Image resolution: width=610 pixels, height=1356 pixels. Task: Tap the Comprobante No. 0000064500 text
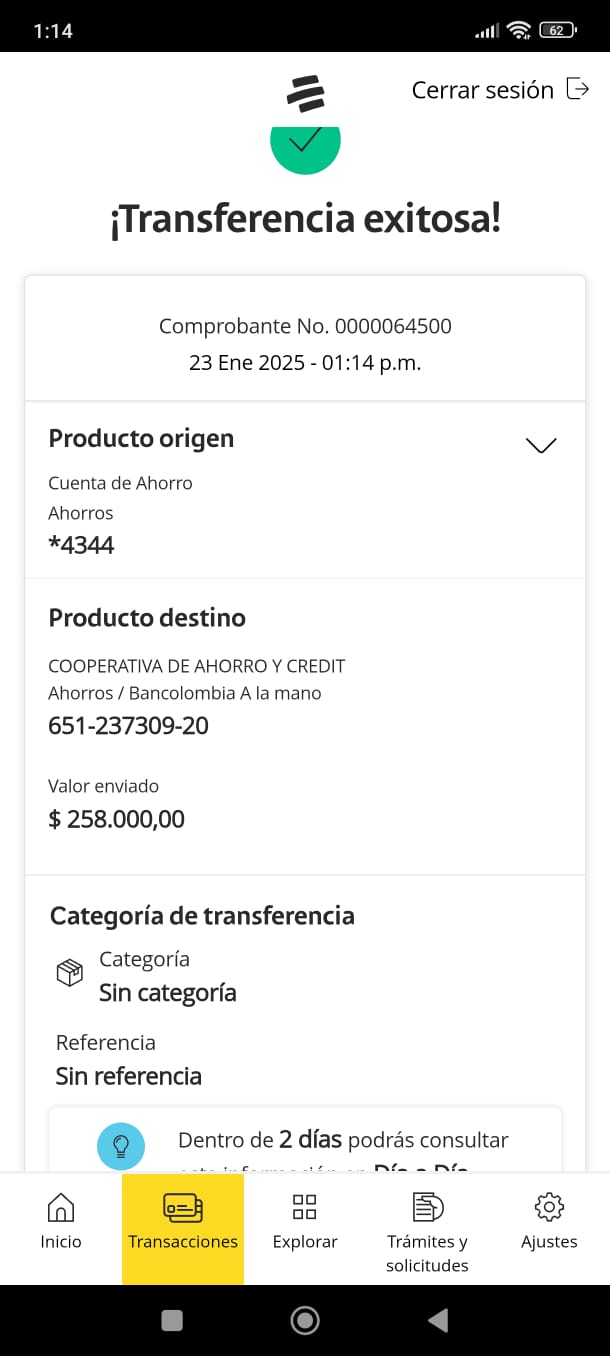[305, 326]
